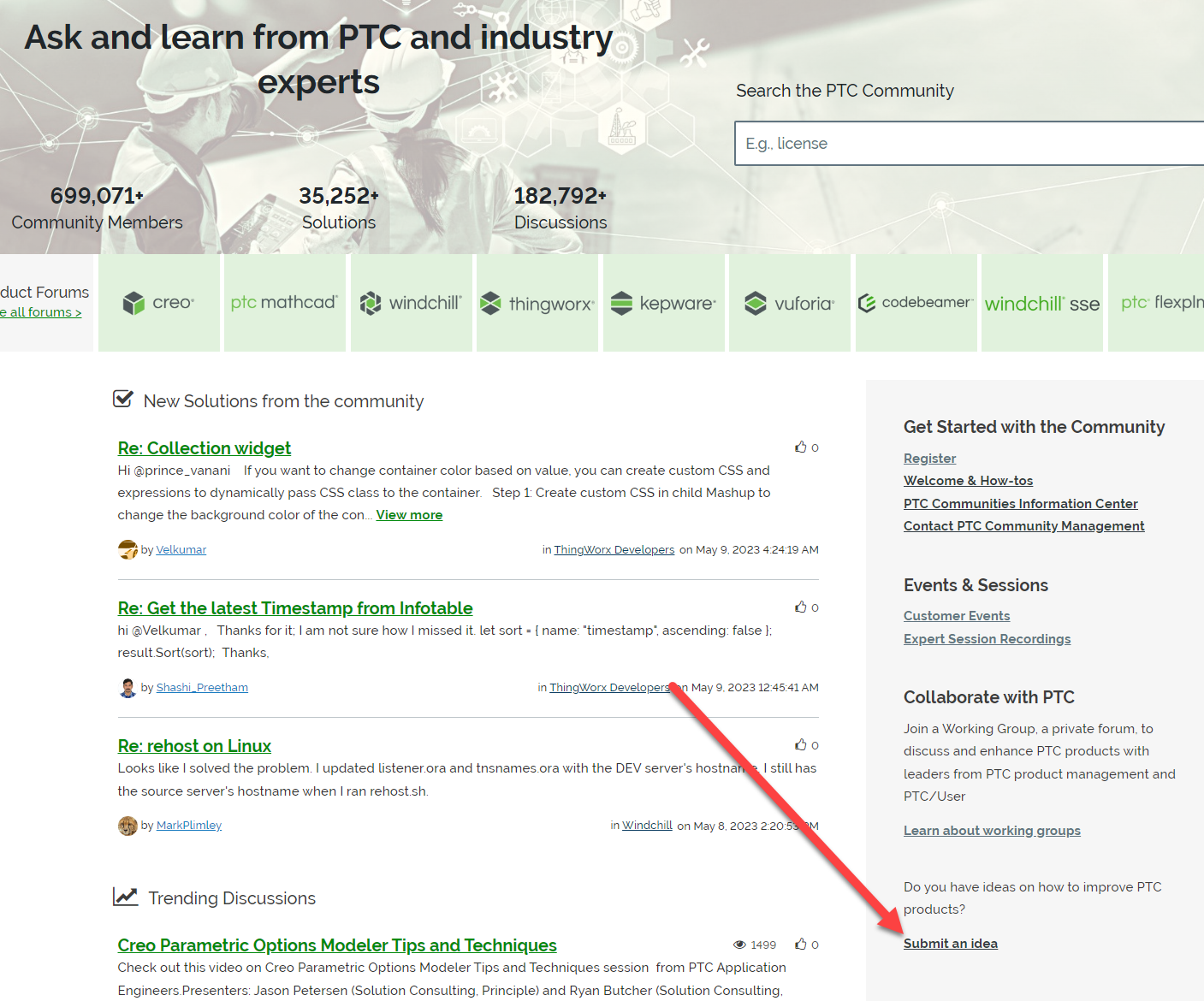Expand See all forums

pos(39,311)
